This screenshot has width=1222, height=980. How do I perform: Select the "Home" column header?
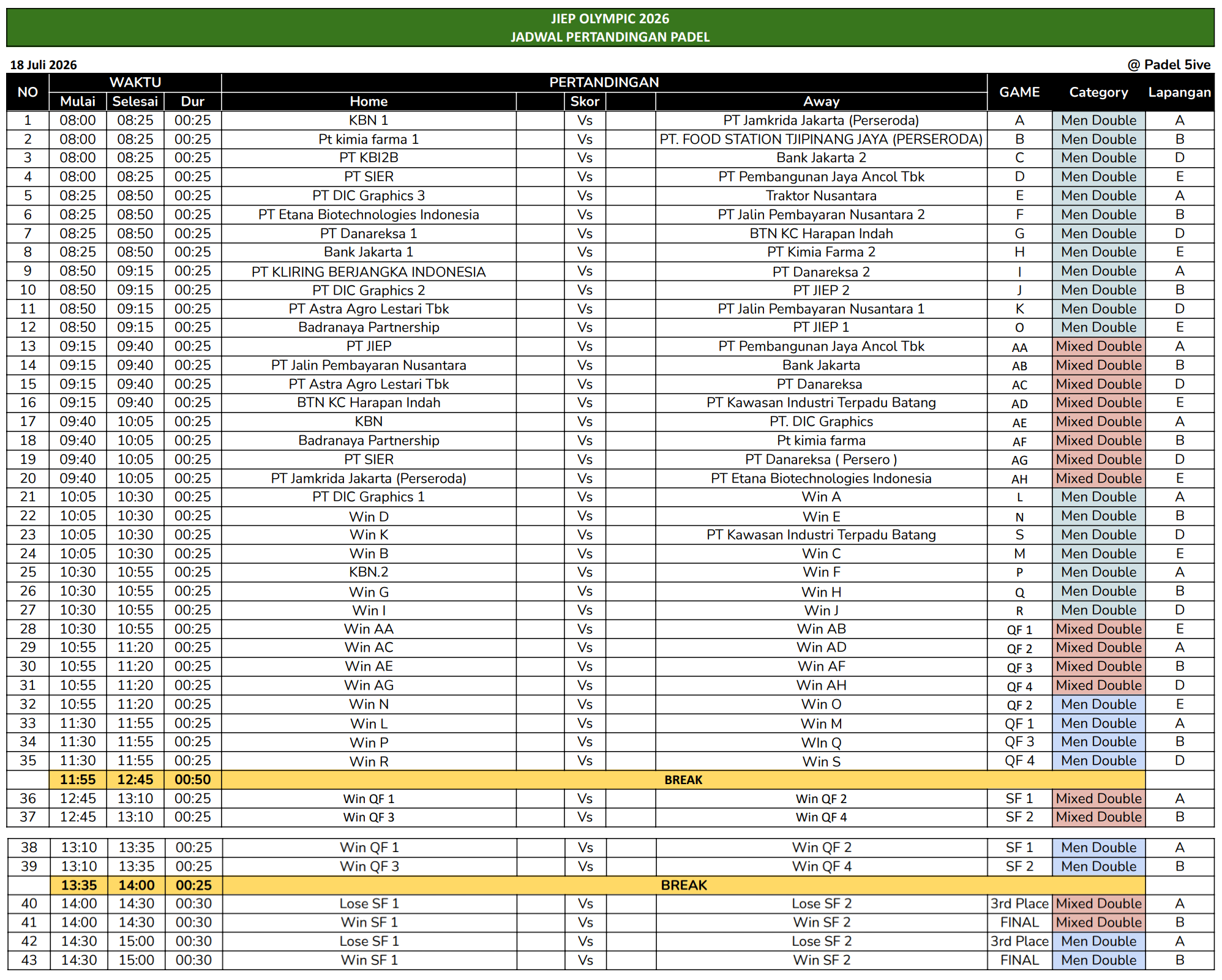point(369,102)
